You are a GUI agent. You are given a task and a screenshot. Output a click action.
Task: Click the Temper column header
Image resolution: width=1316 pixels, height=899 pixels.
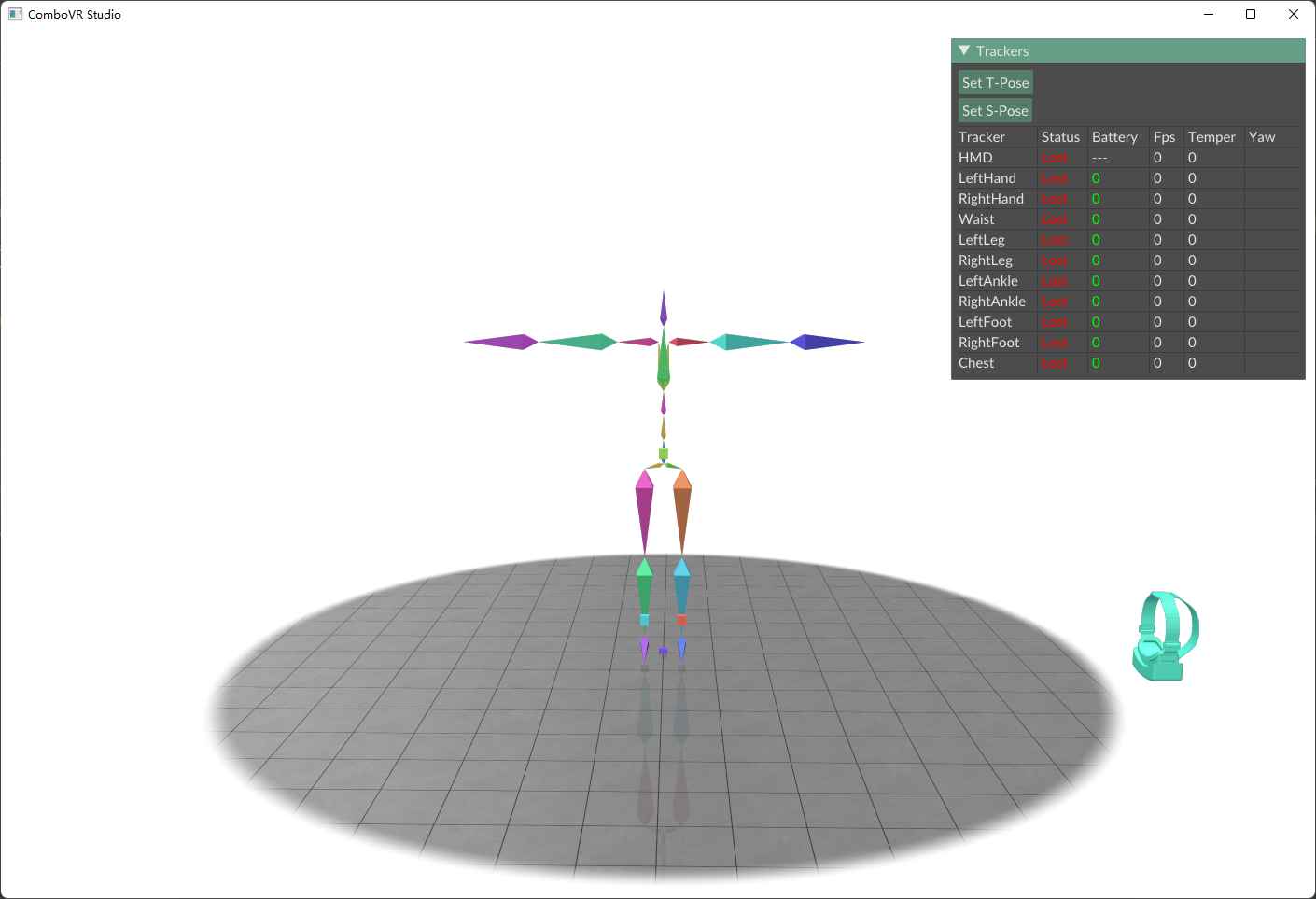click(x=1211, y=137)
